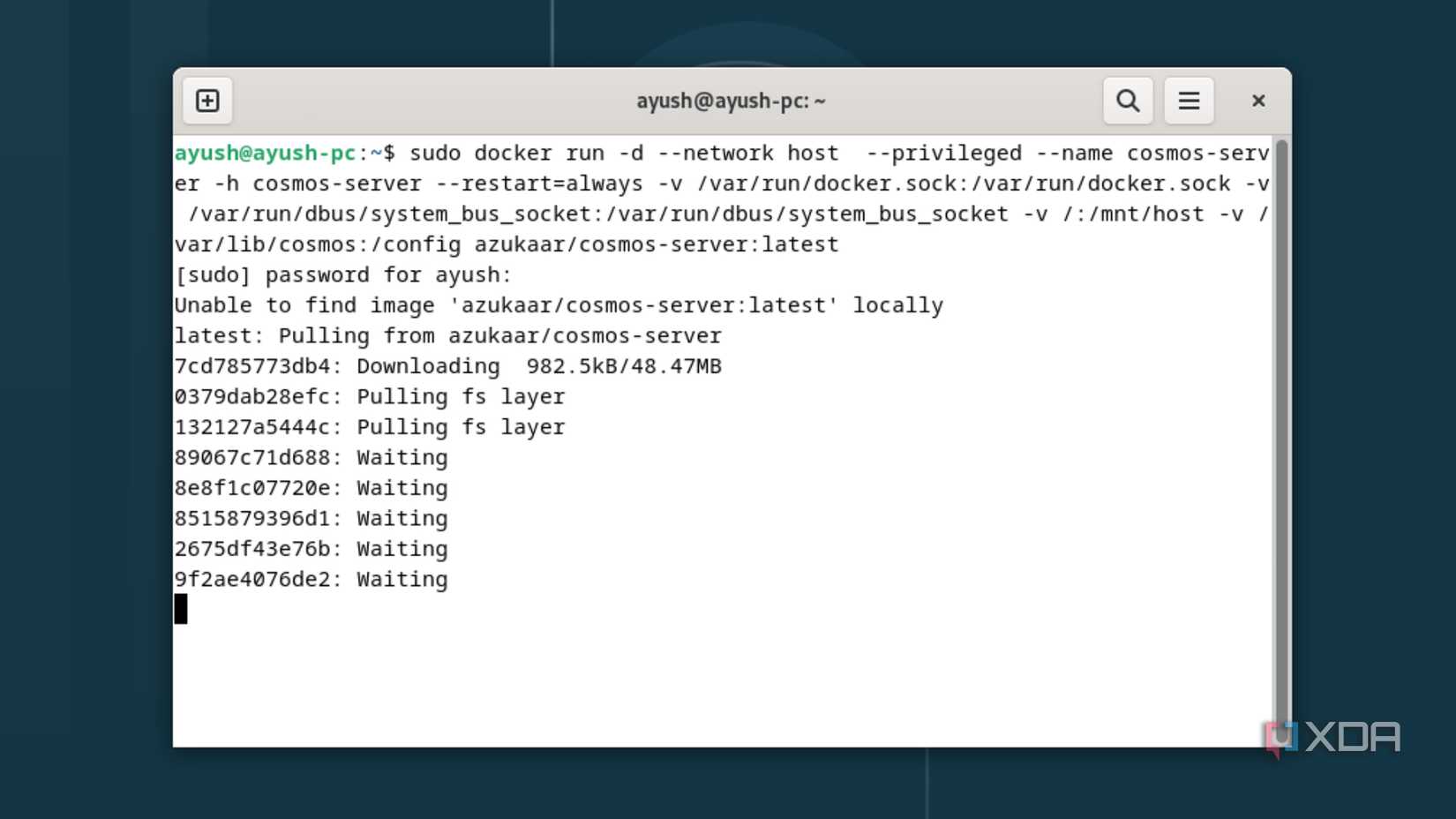1456x819 pixels.
Task: Expand the hamburger menu for window options
Action: click(x=1188, y=100)
